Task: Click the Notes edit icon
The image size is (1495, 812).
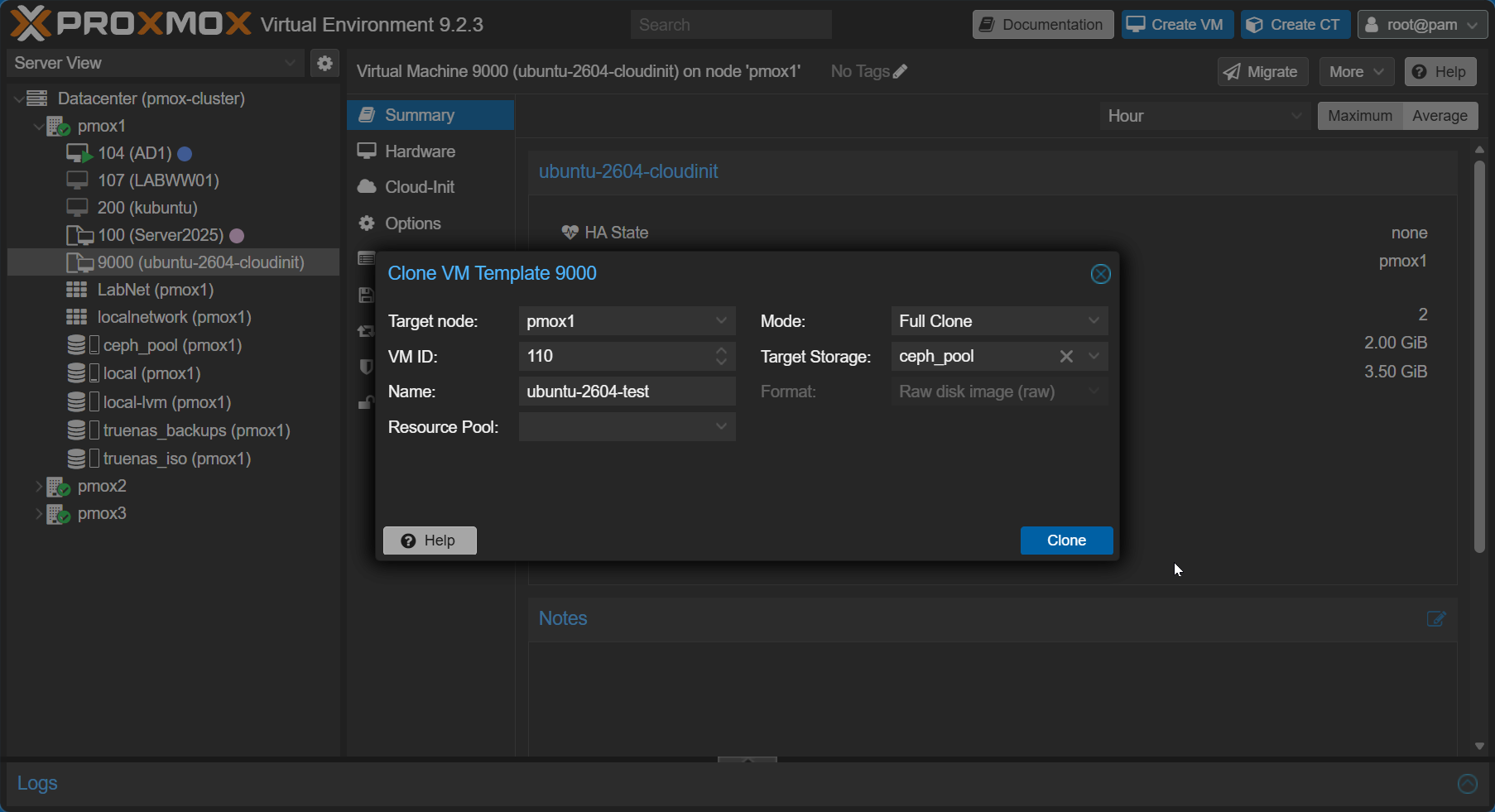Action: pos(1436,619)
